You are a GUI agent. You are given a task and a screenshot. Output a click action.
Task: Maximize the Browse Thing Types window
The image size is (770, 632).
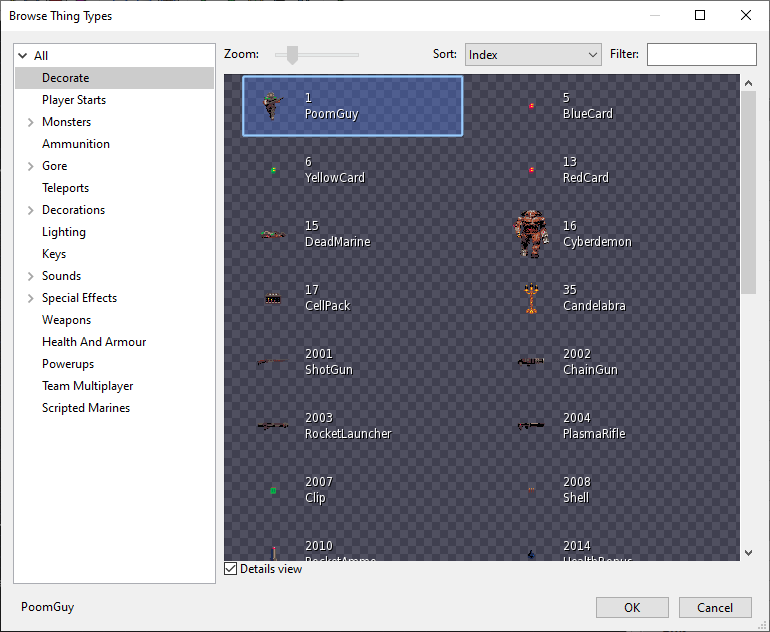[x=700, y=15]
